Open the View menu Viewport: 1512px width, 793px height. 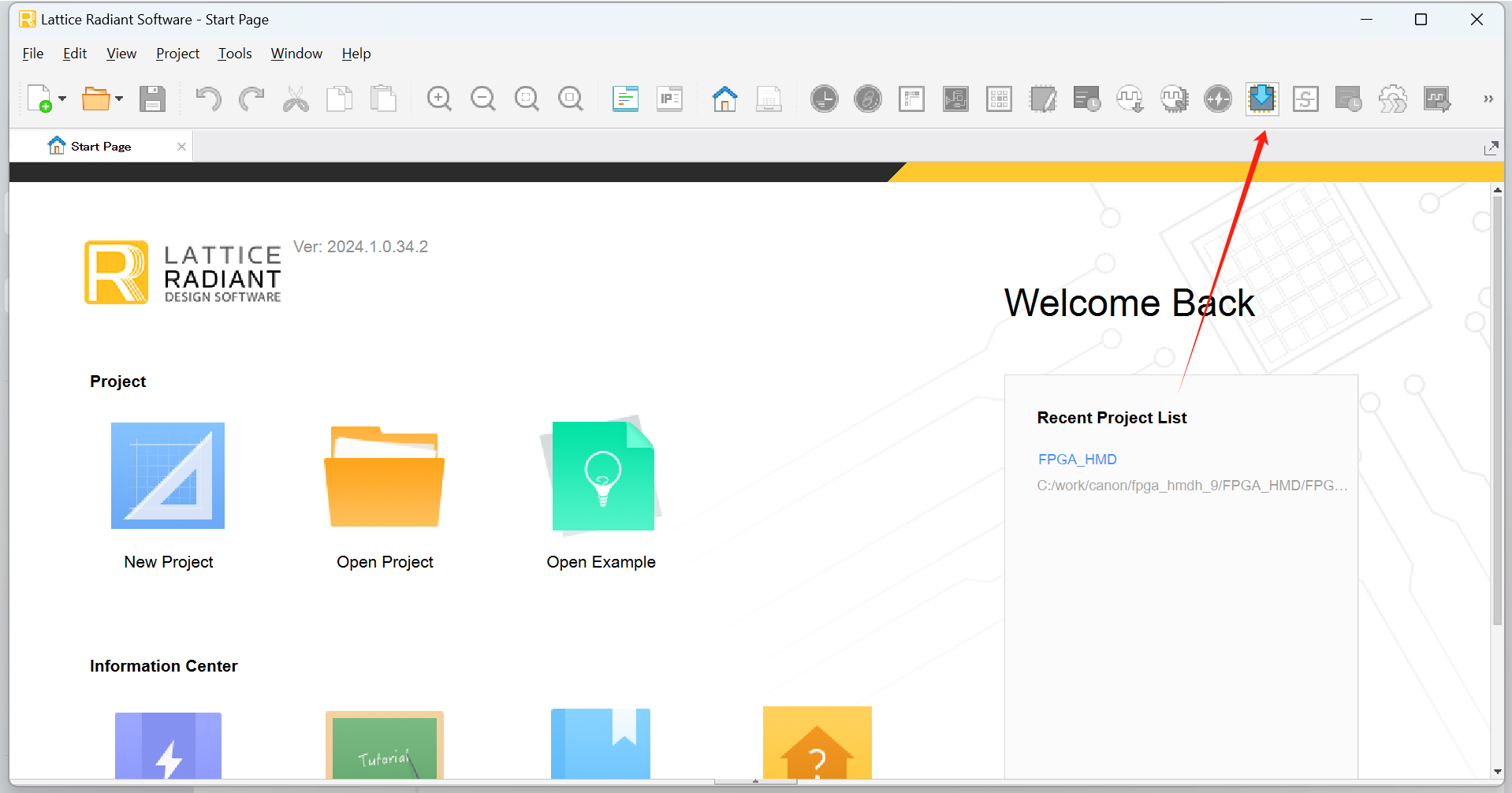click(x=121, y=54)
